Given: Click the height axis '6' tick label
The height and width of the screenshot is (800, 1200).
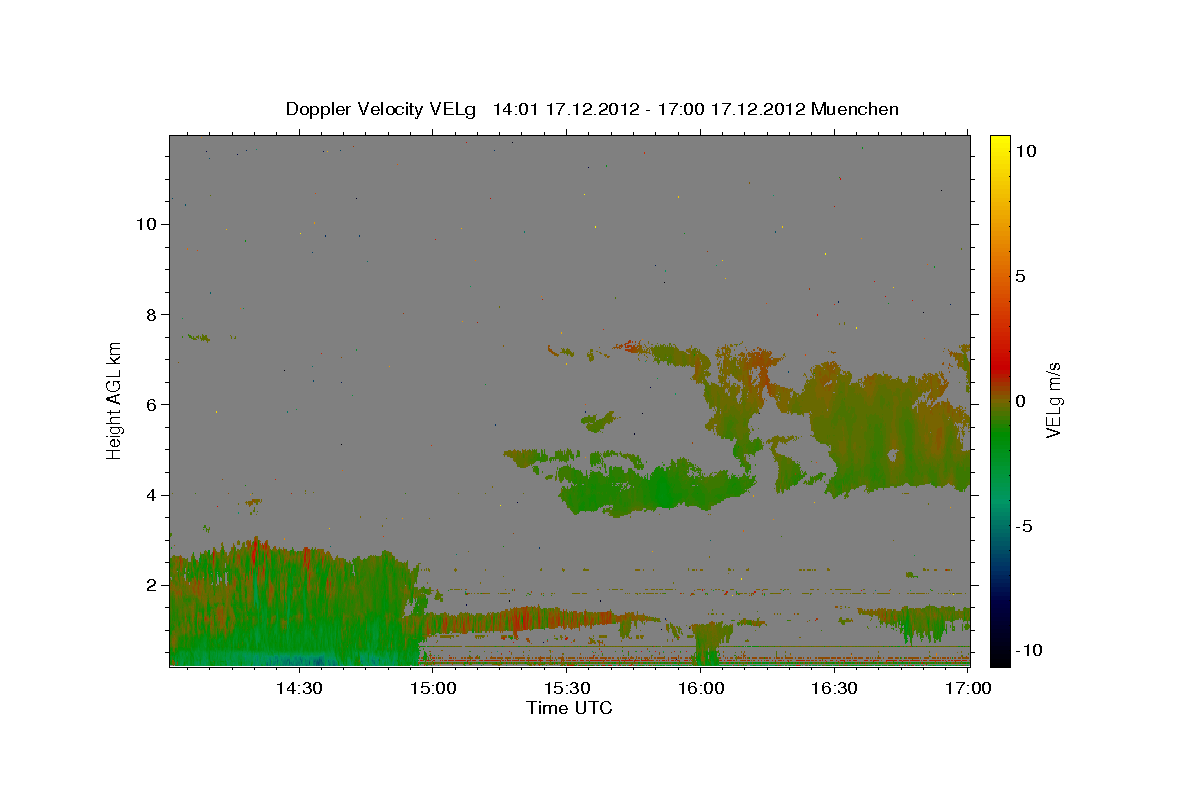Looking at the screenshot, I should click(x=151, y=404).
